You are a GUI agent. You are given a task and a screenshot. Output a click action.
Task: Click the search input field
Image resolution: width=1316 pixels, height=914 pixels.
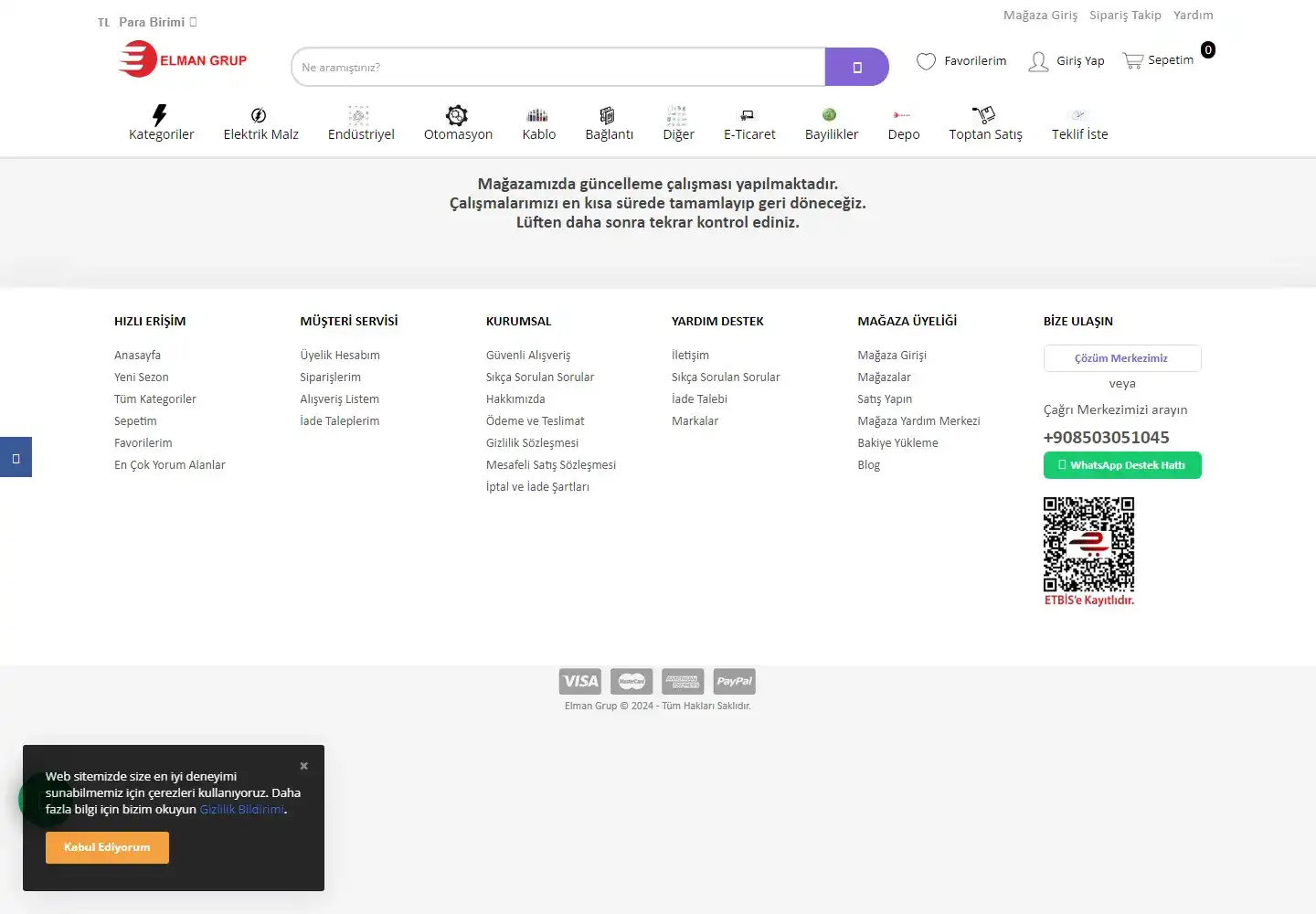[x=558, y=67]
